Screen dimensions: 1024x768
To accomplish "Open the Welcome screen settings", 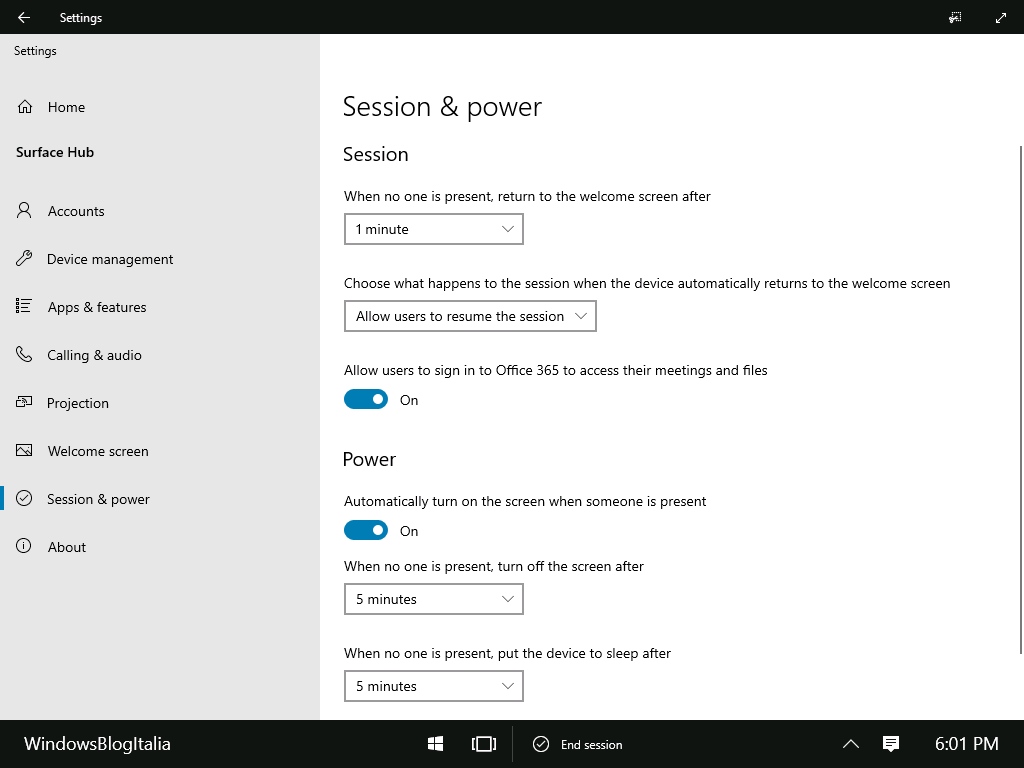I will (x=160, y=451).
